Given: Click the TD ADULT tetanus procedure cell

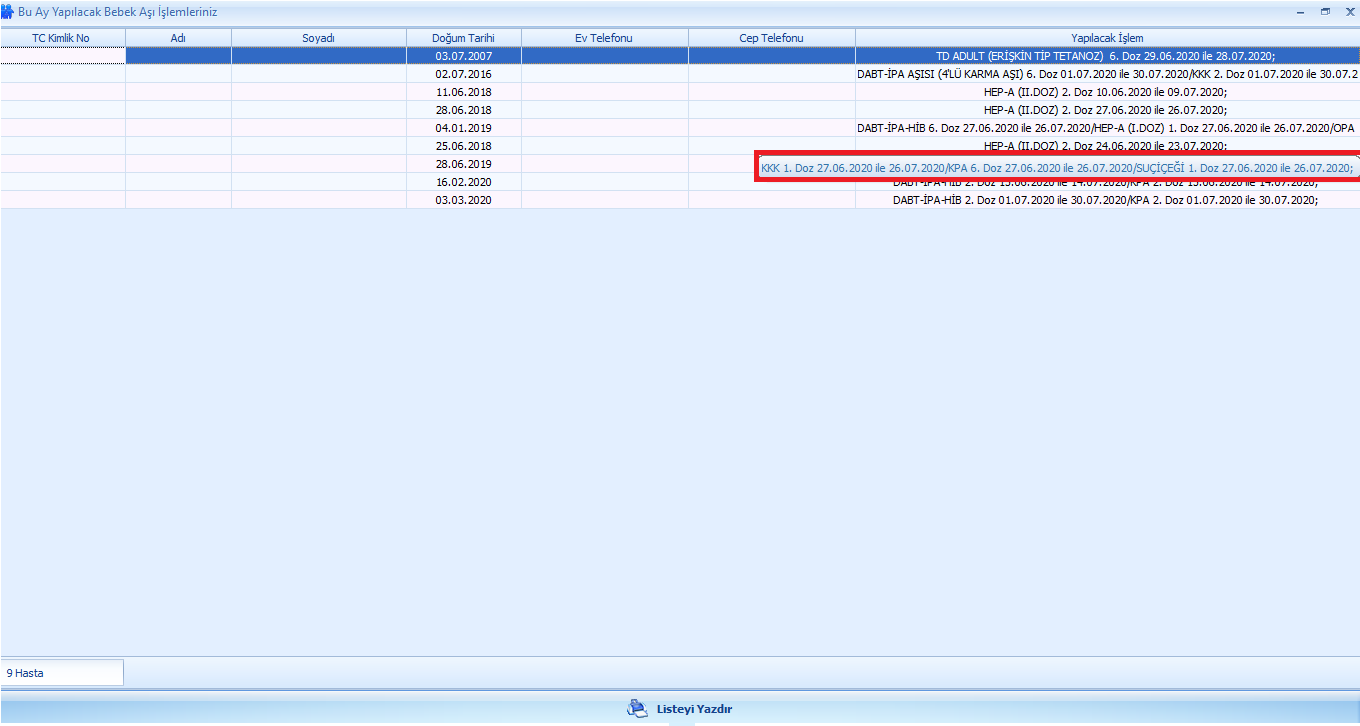Looking at the screenshot, I should [x=1105, y=56].
